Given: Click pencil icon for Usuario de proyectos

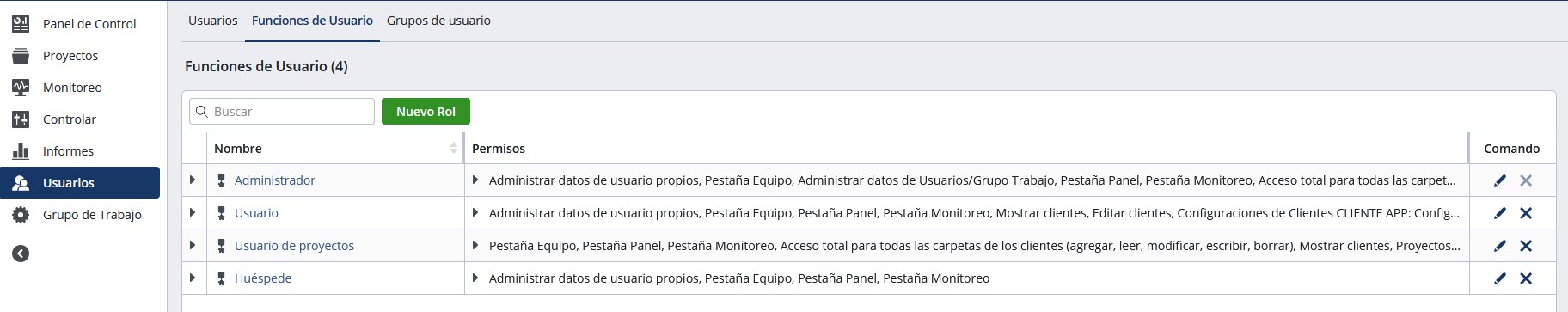Looking at the screenshot, I should click(1500, 246).
